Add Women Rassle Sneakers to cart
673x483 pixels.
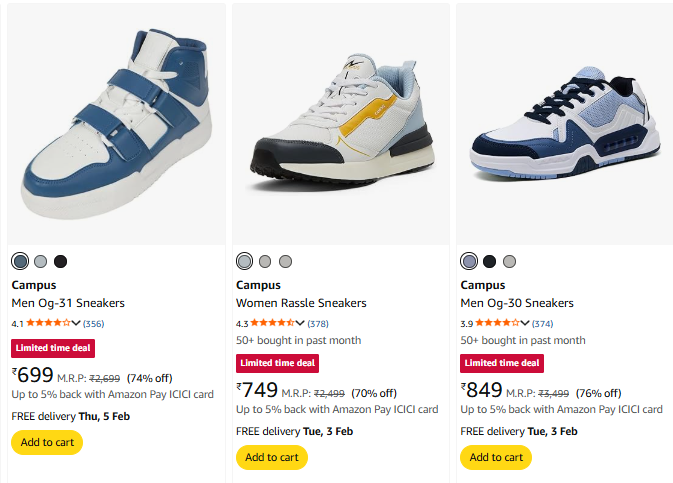pos(272,457)
